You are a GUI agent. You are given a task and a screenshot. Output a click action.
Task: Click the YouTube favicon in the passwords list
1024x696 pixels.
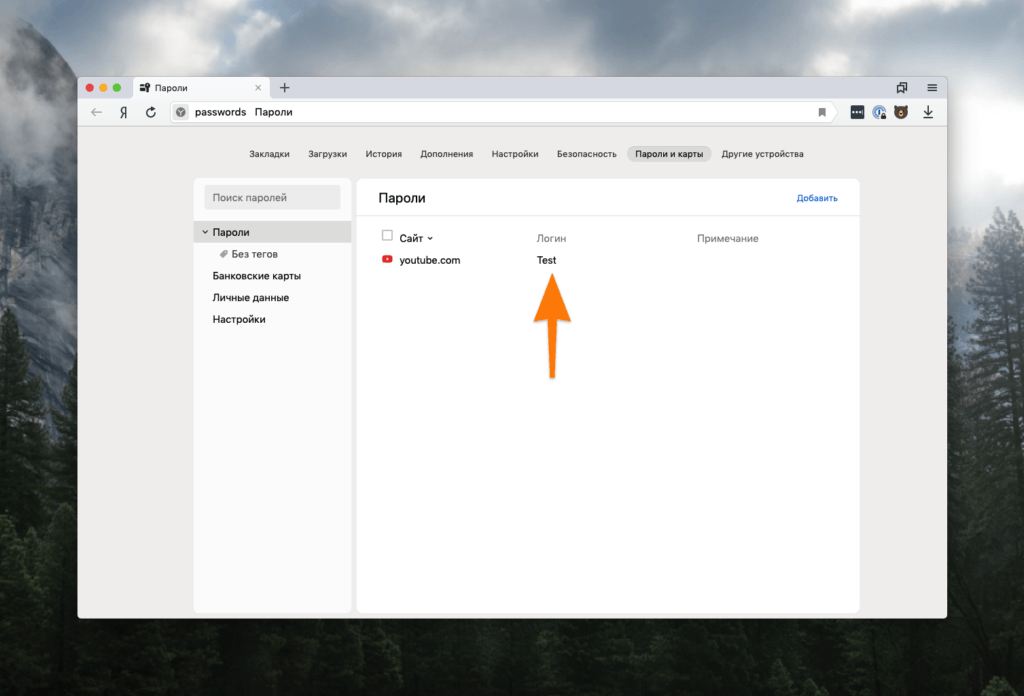coord(387,259)
